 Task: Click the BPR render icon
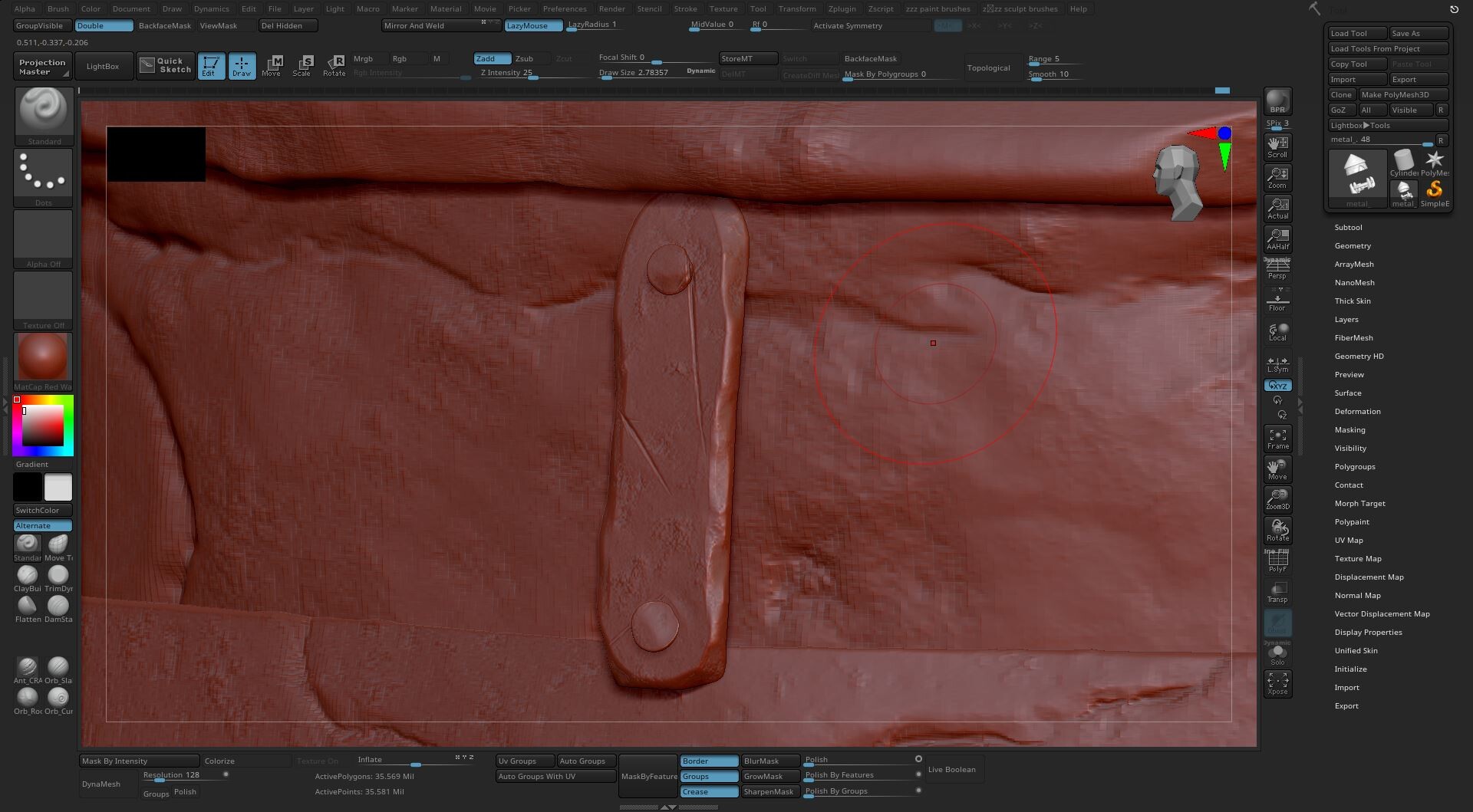[x=1277, y=101]
